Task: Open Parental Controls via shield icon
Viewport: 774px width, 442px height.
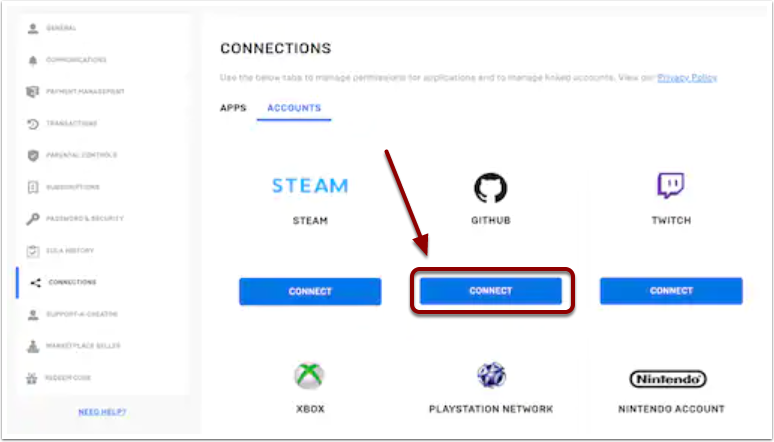Action: [x=33, y=156]
